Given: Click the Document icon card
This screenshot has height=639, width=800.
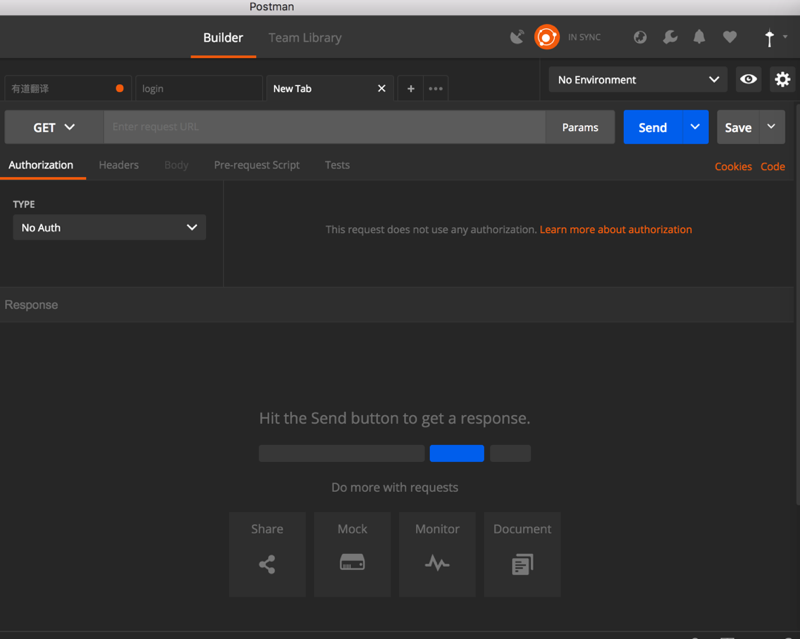Looking at the screenshot, I should click(x=522, y=554).
